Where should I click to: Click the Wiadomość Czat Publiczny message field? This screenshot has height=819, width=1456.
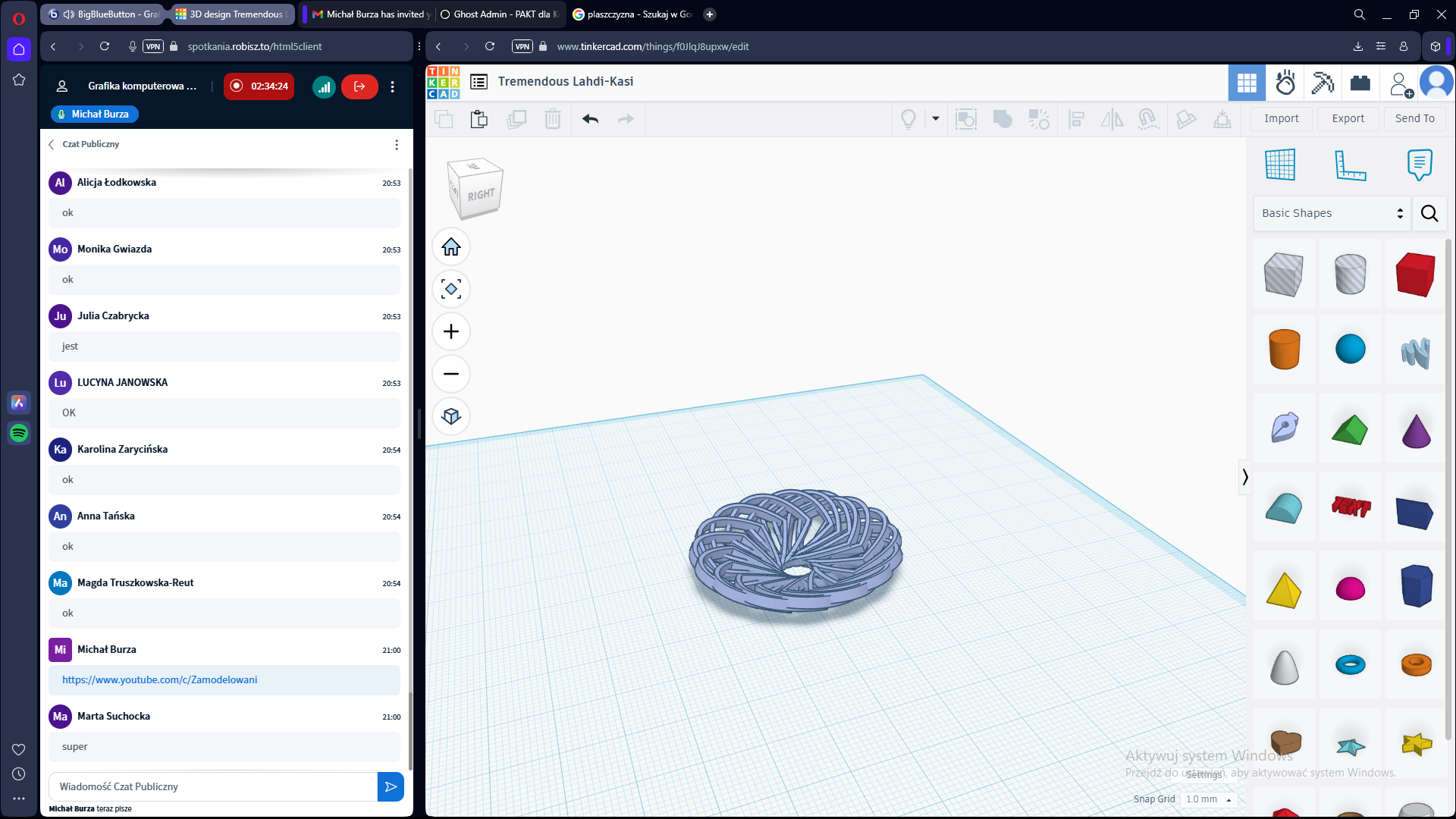[213, 786]
